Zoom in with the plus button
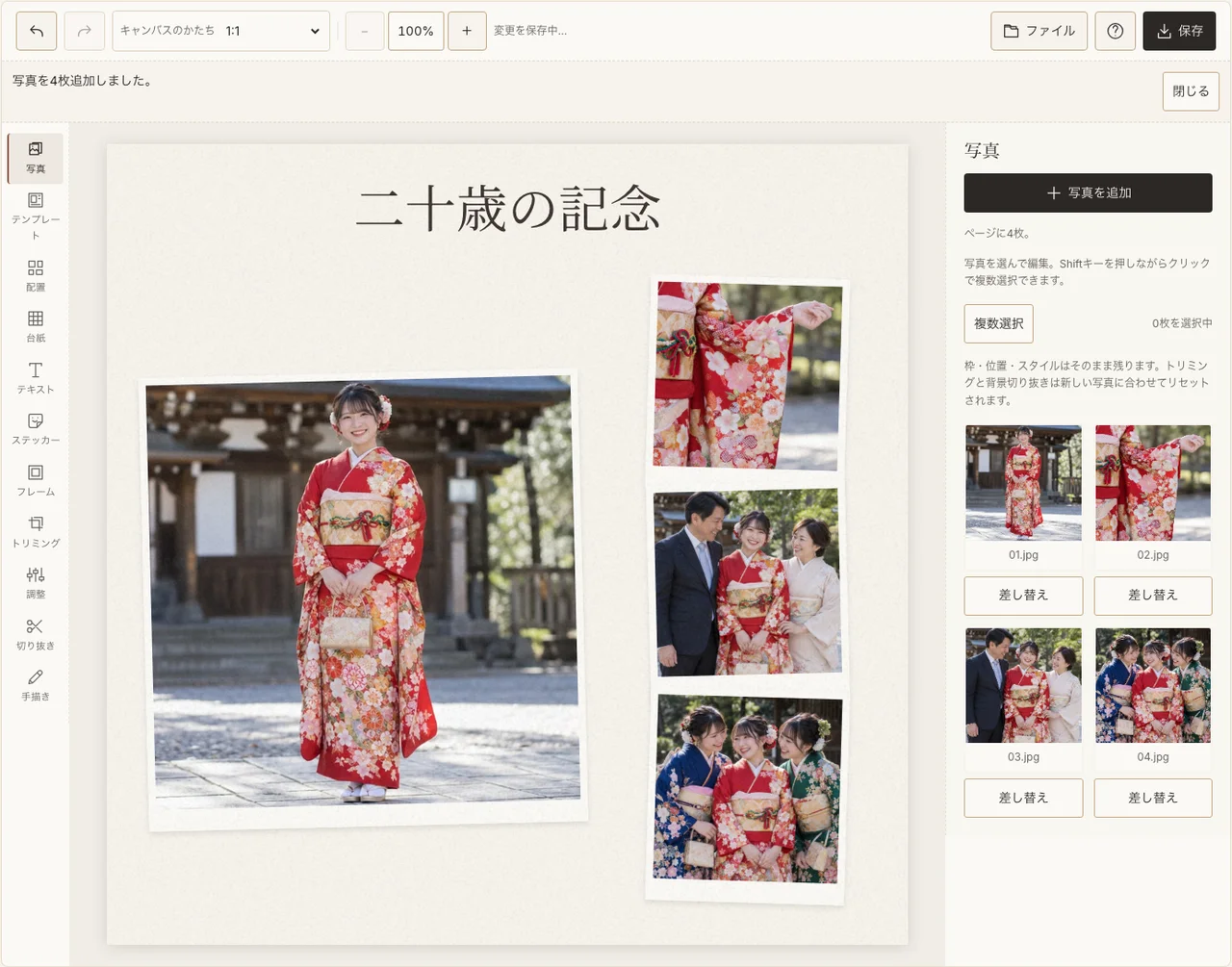 [467, 31]
